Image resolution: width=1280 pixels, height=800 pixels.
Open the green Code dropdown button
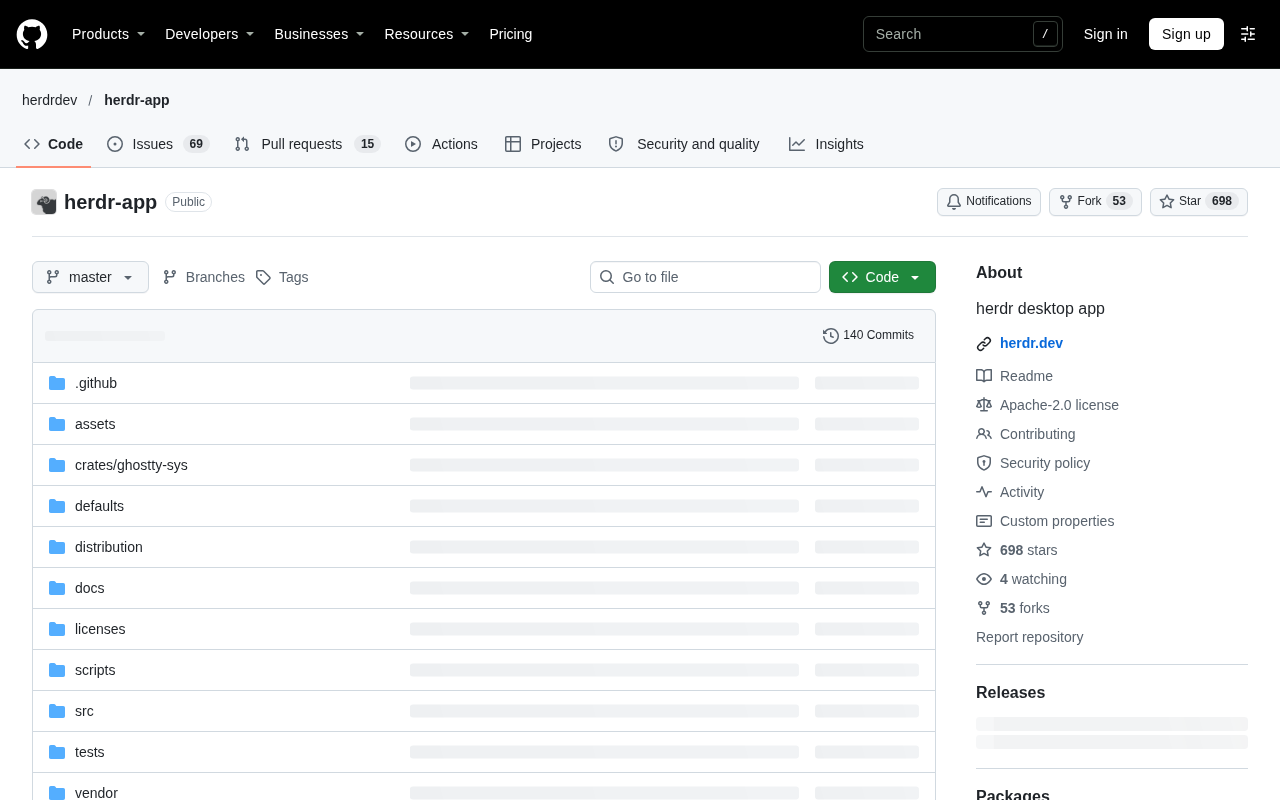click(882, 277)
